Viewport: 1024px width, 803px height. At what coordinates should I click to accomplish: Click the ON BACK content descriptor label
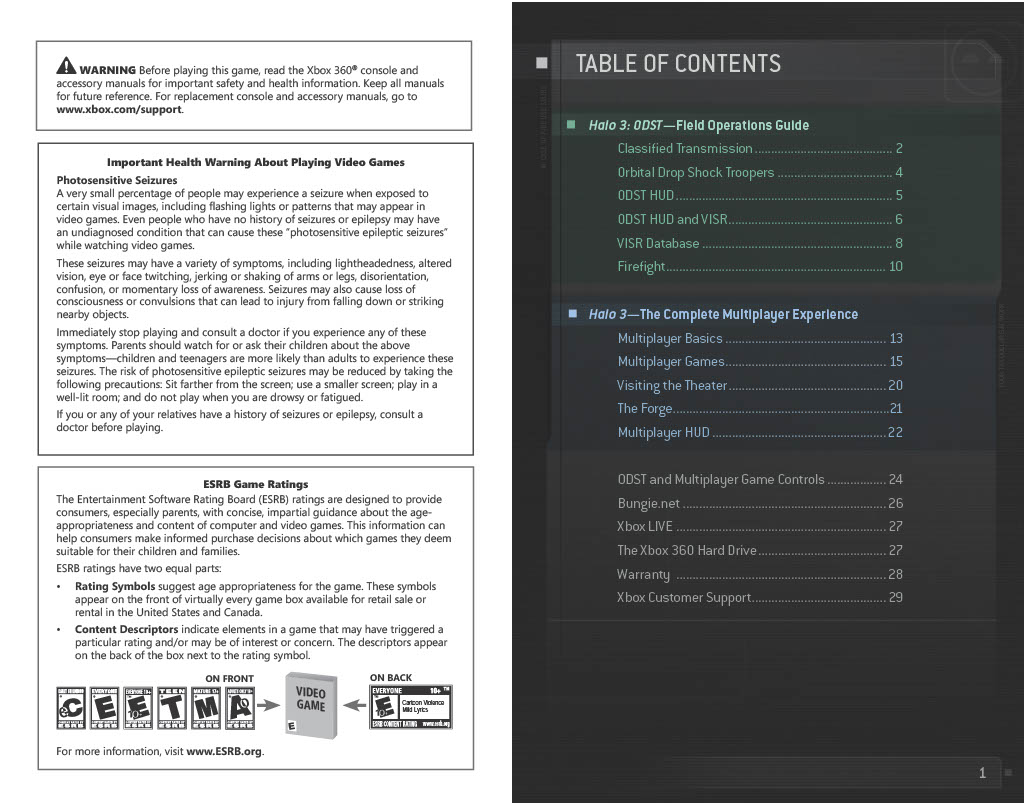click(x=411, y=707)
